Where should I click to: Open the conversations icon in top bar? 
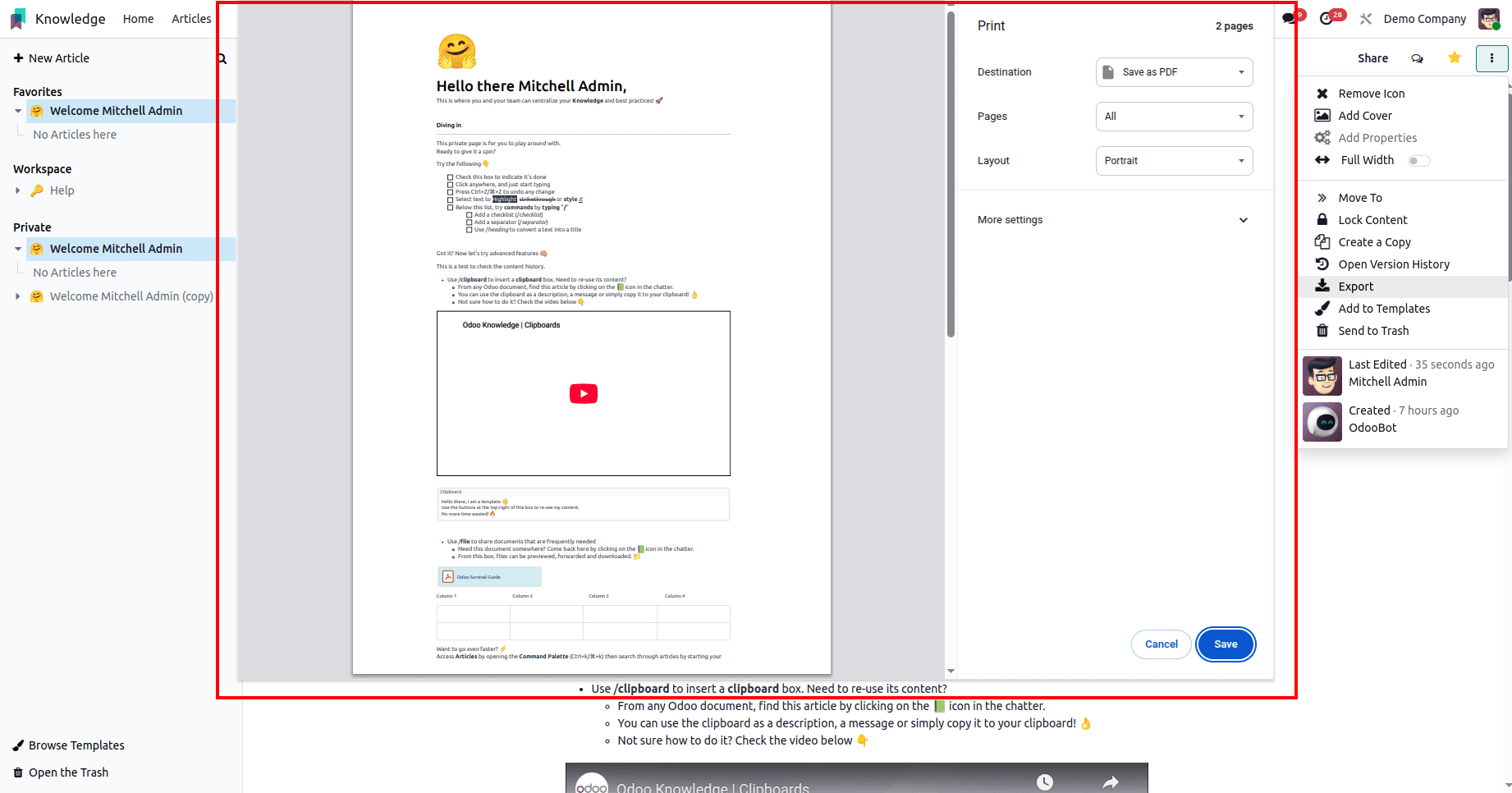pyautogui.click(x=1290, y=18)
